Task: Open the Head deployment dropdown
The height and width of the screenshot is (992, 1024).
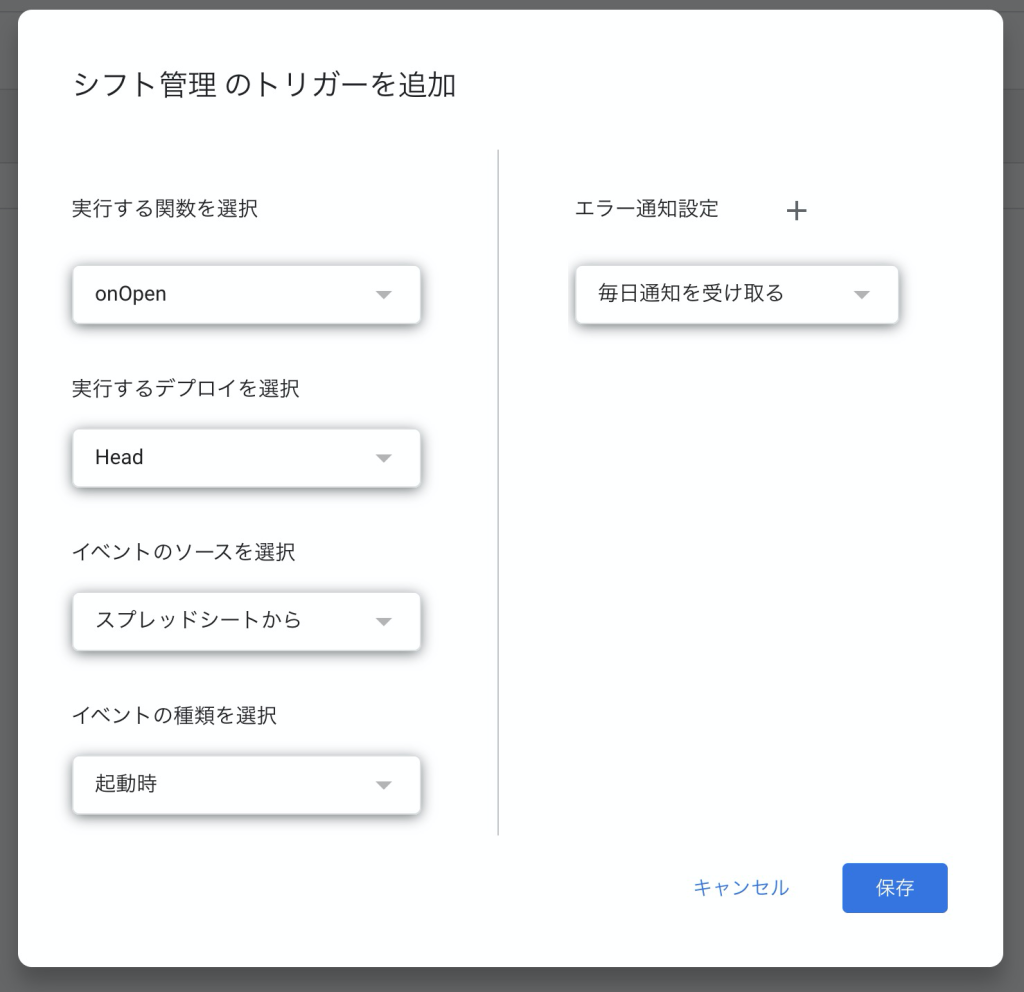Action: tap(246, 458)
